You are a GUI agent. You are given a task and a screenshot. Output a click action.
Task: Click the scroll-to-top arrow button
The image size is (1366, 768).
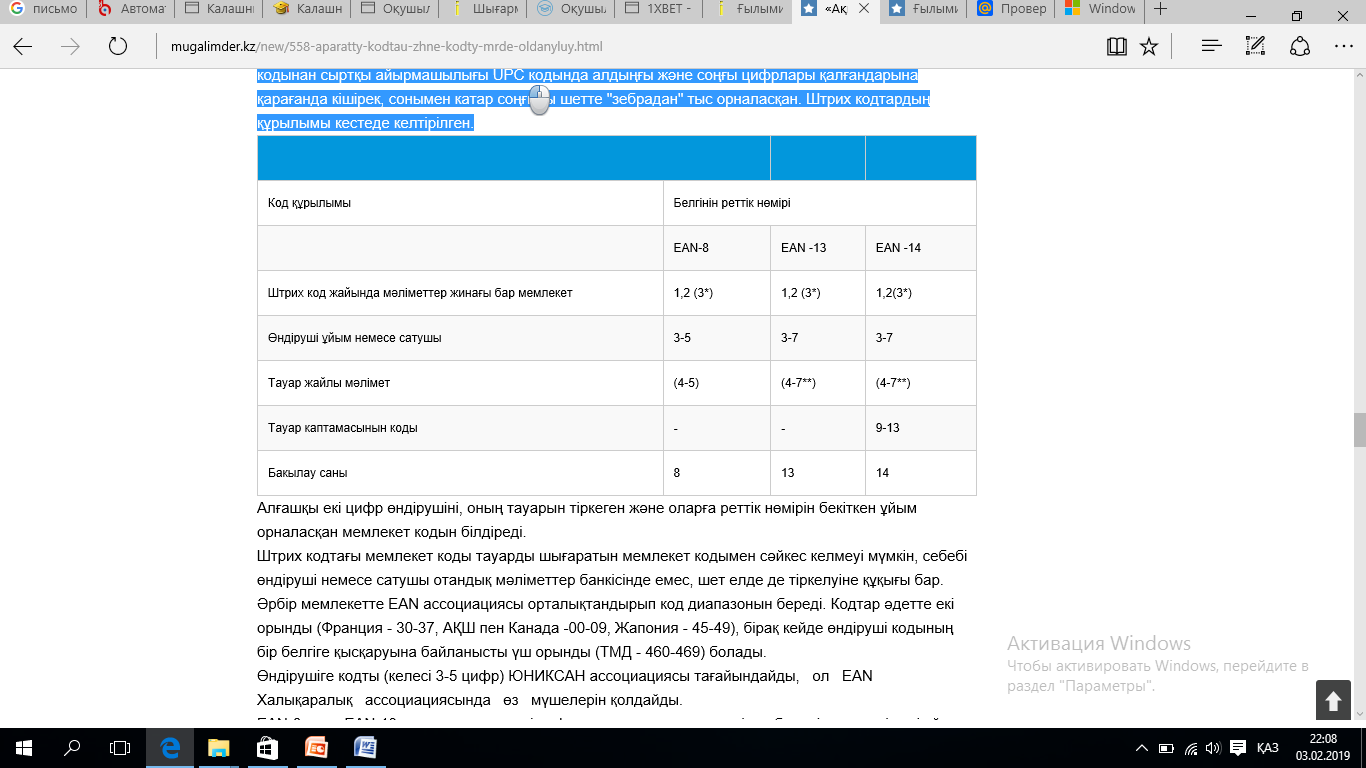[1333, 700]
